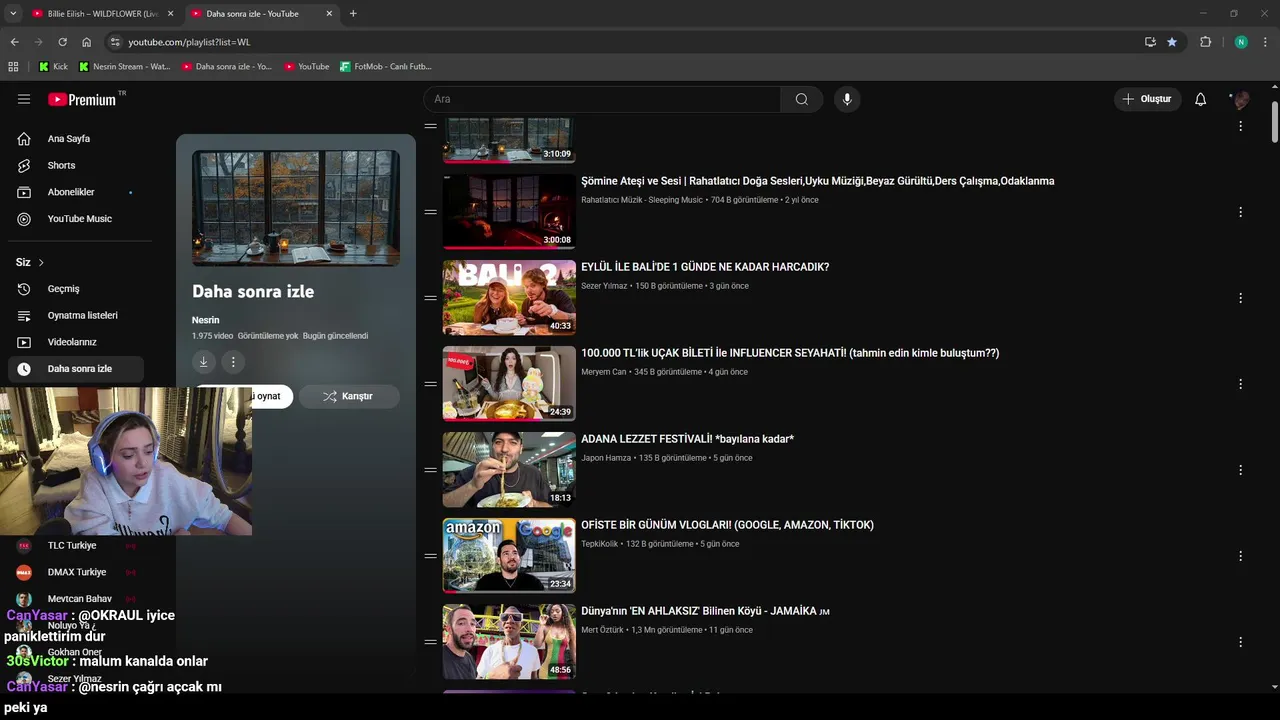
Task: Open Chrome profile N avatar
Action: pos(1241,42)
